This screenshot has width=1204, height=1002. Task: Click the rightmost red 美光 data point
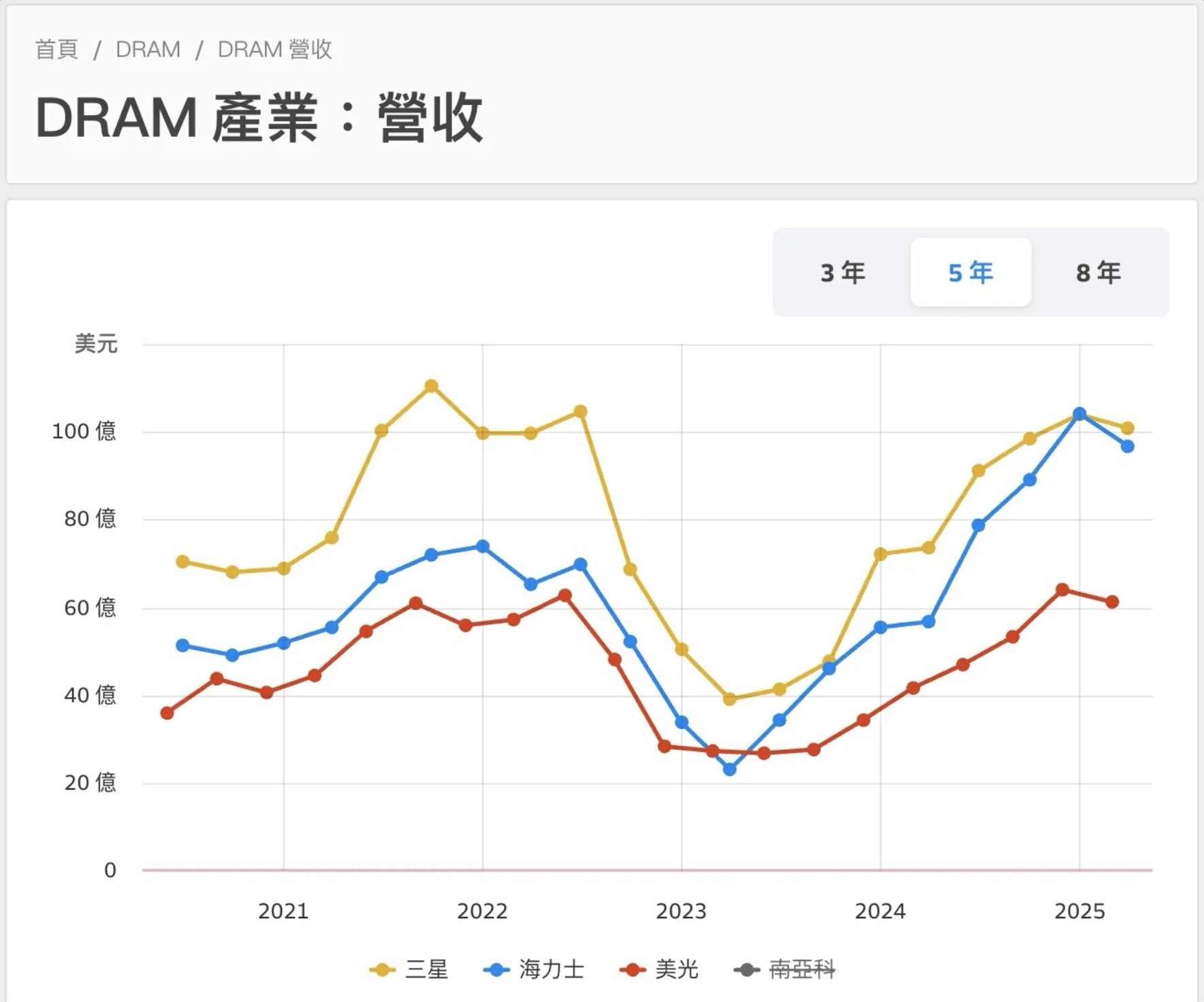point(1112,602)
